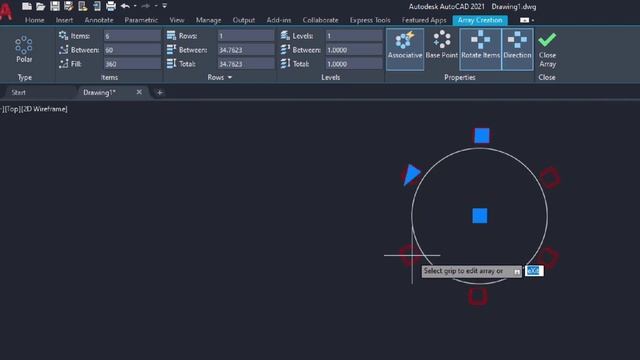Click the Levels Total distance field
This screenshot has height=360, width=640.
353,64
